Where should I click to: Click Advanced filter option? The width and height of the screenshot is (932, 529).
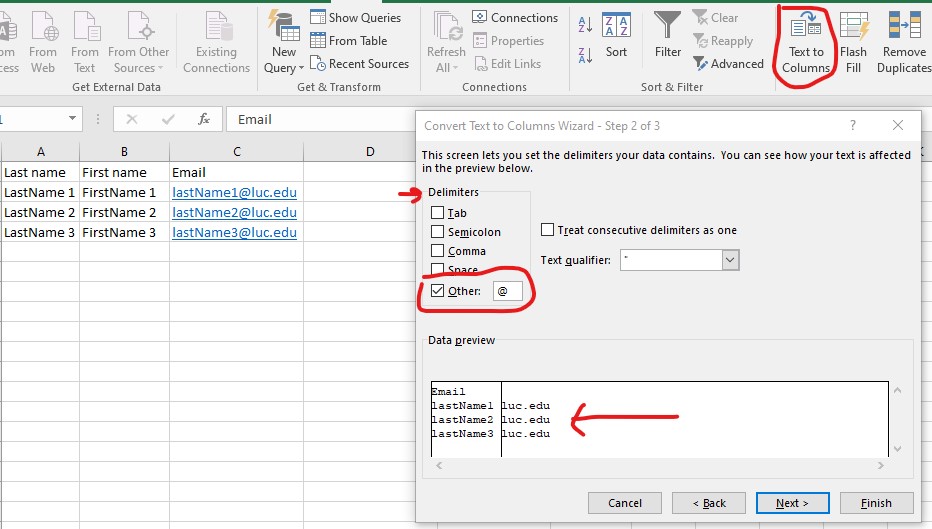[x=728, y=64]
